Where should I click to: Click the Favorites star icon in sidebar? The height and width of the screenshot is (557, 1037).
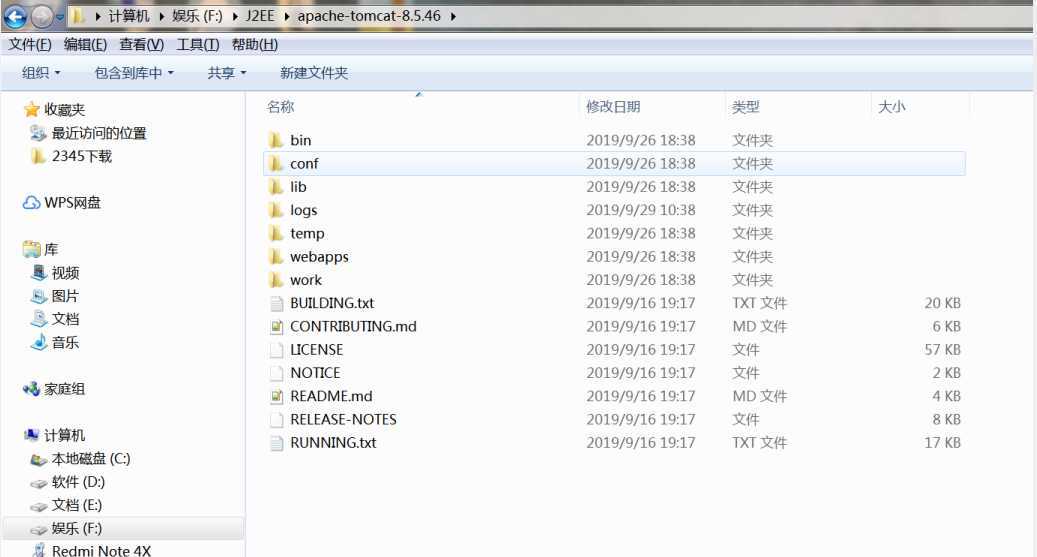coord(31,109)
